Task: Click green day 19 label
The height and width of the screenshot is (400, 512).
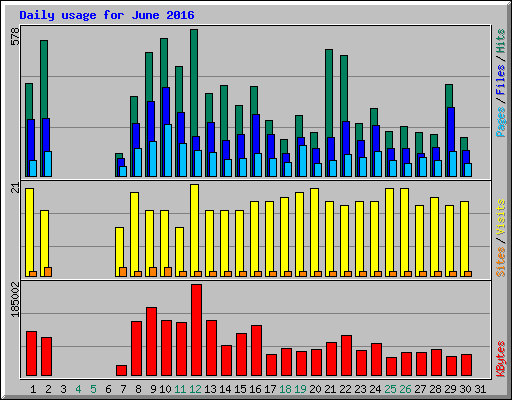Action: [x=300, y=389]
